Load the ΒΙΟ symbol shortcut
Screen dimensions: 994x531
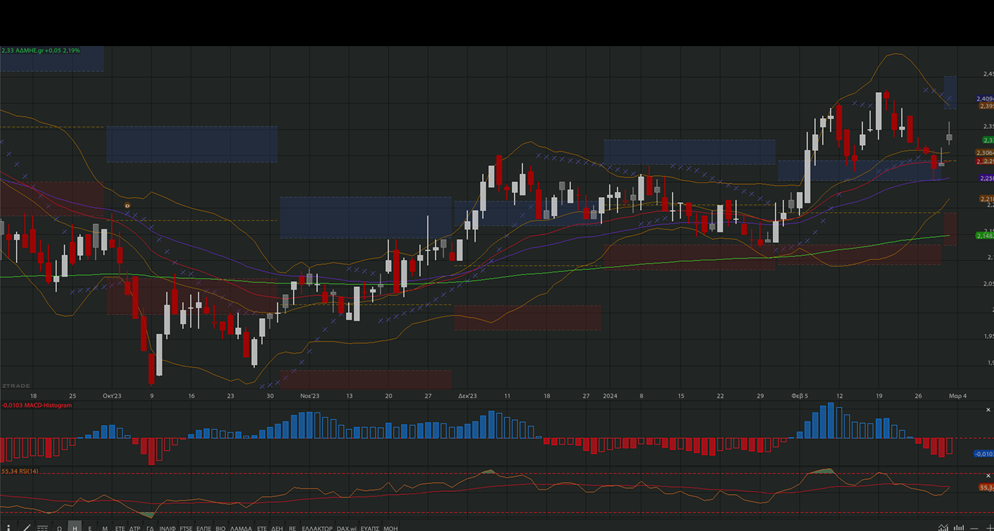point(221,528)
